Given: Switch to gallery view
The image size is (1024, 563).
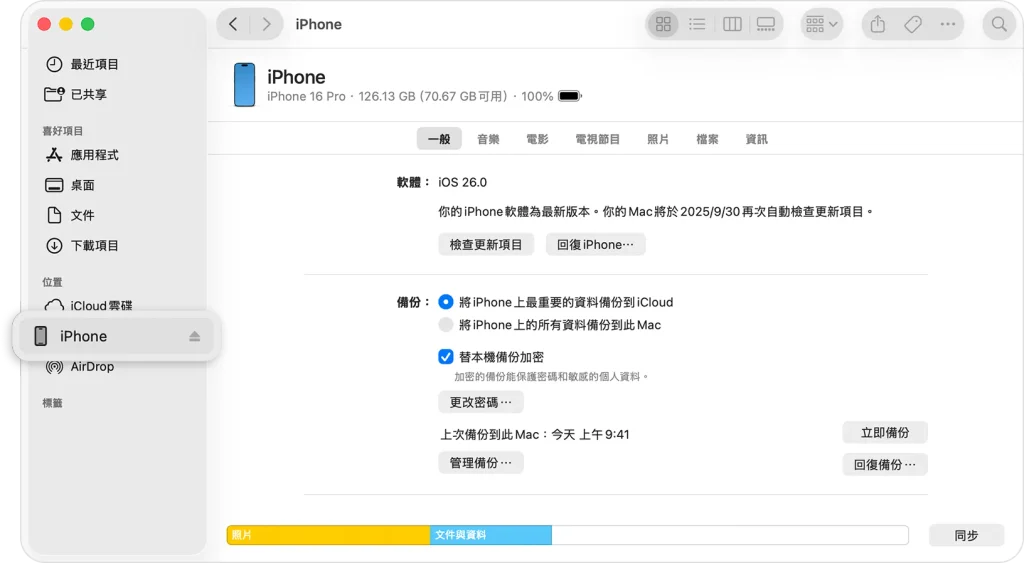Looking at the screenshot, I should click(766, 24).
